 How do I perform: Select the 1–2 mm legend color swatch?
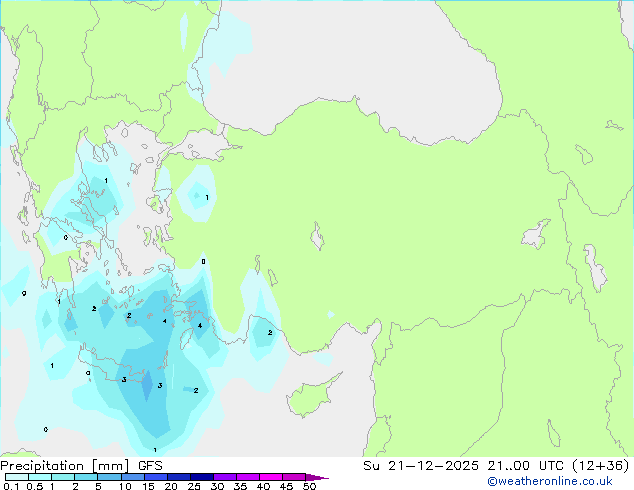coord(63,477)
